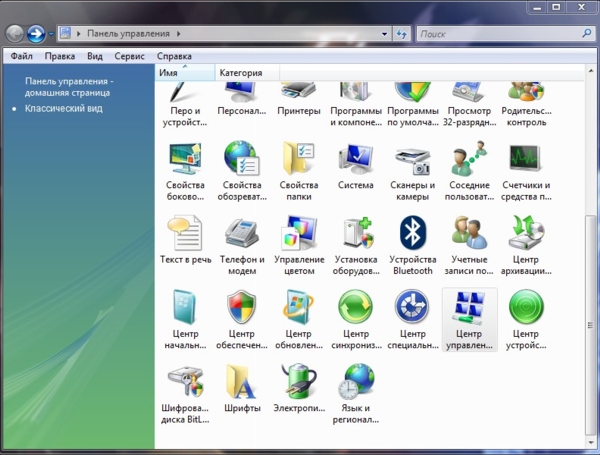Click the Панель управления breadcrumb
Viewport: 600px width, 455px height.
[128, 34]
